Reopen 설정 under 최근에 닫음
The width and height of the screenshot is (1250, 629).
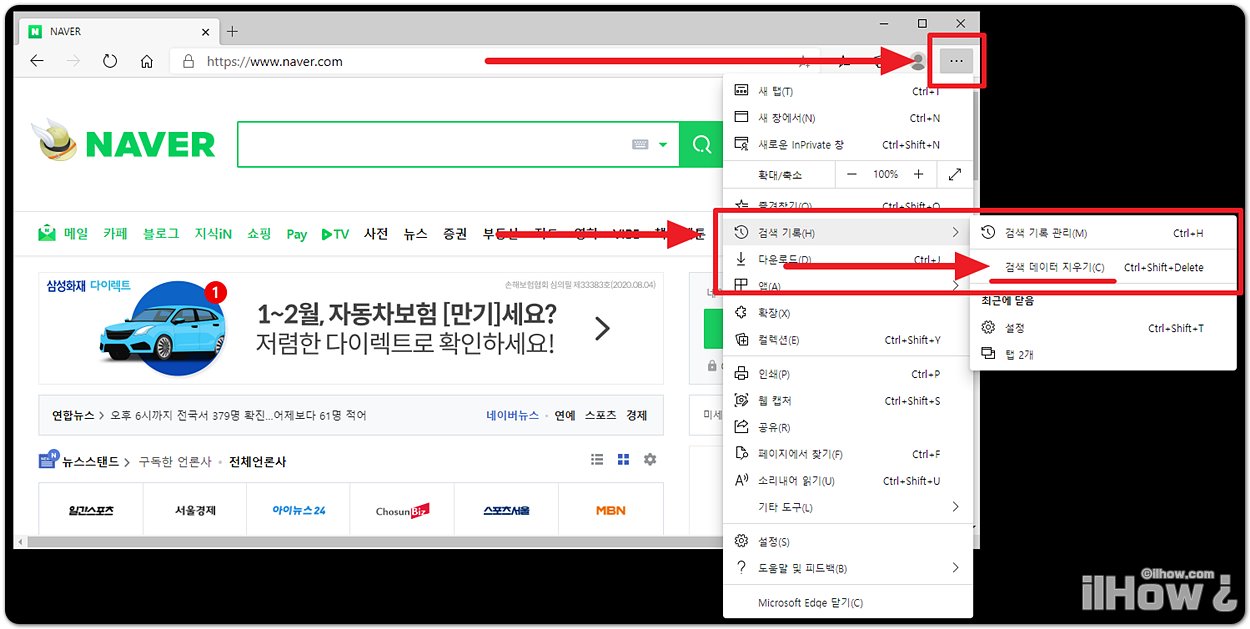1104,328
